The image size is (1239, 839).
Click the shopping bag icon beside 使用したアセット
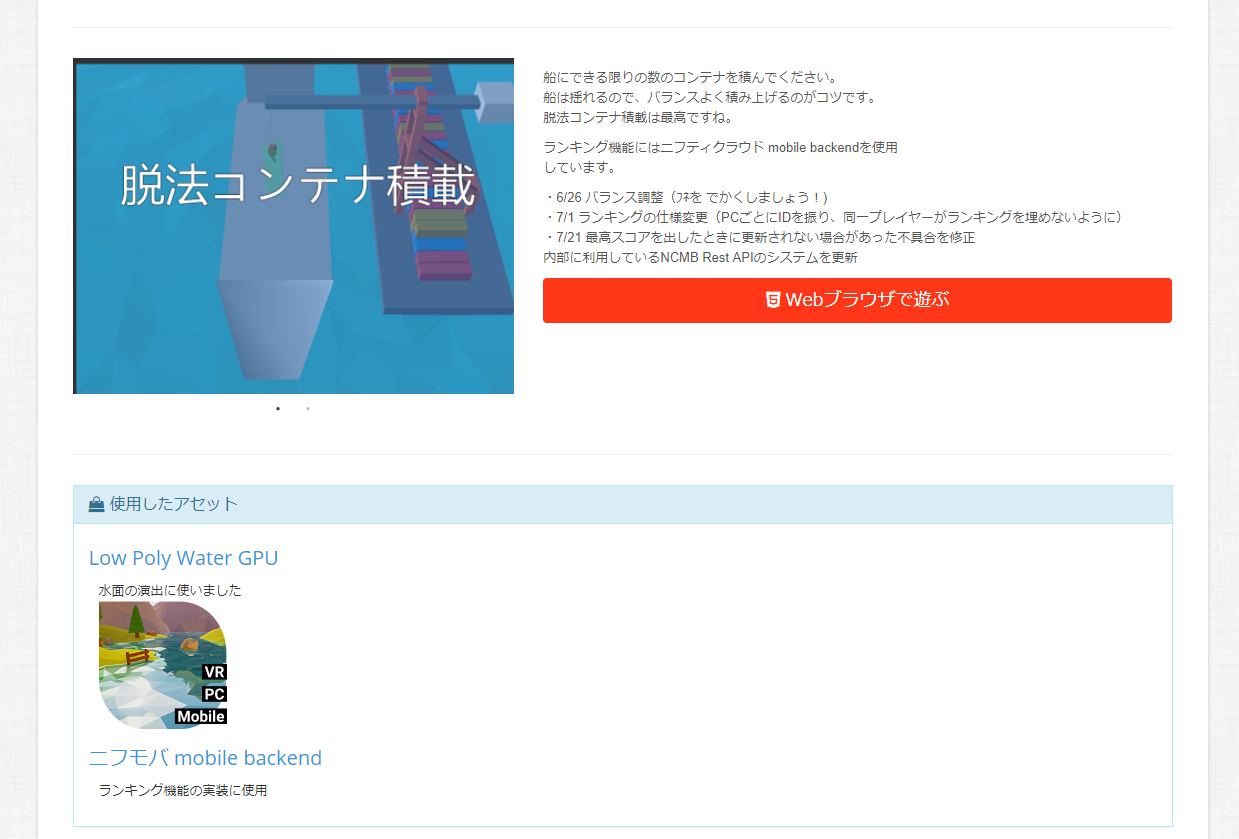[97, 504]
